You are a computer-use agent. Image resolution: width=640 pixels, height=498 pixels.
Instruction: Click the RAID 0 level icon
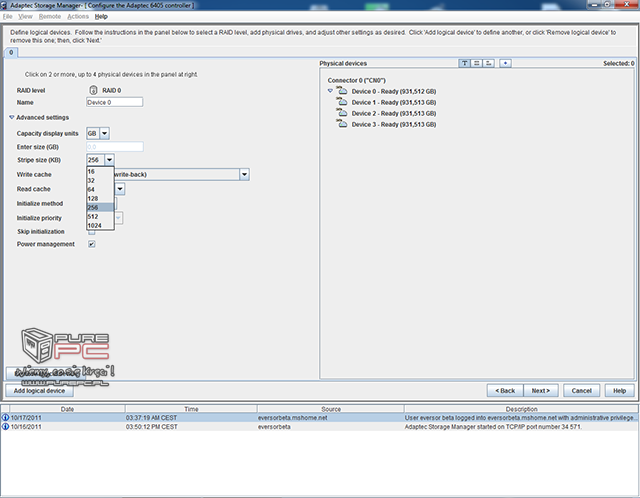click(93, 90)
